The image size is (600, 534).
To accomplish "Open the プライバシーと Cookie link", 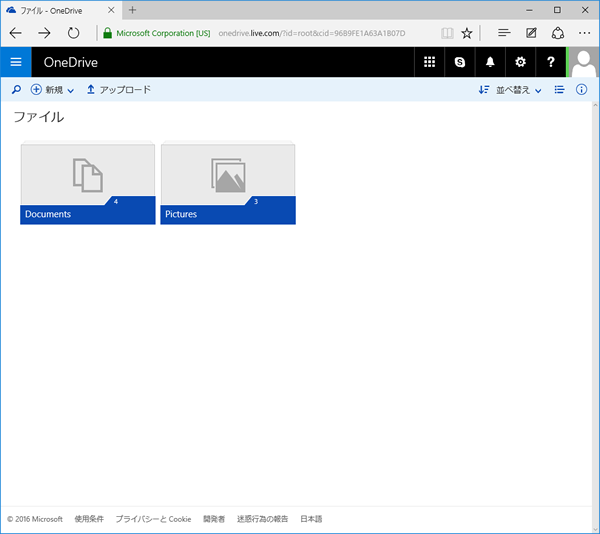I will click(153, 519).
